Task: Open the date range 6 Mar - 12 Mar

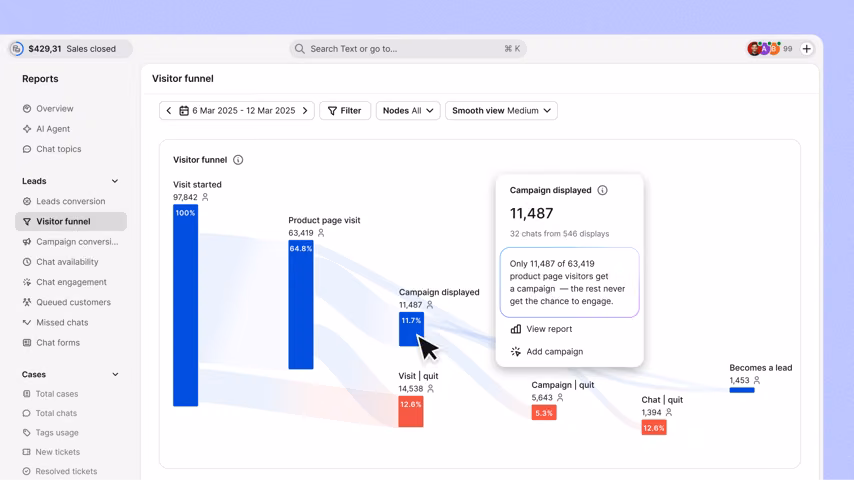Action: 243,111
